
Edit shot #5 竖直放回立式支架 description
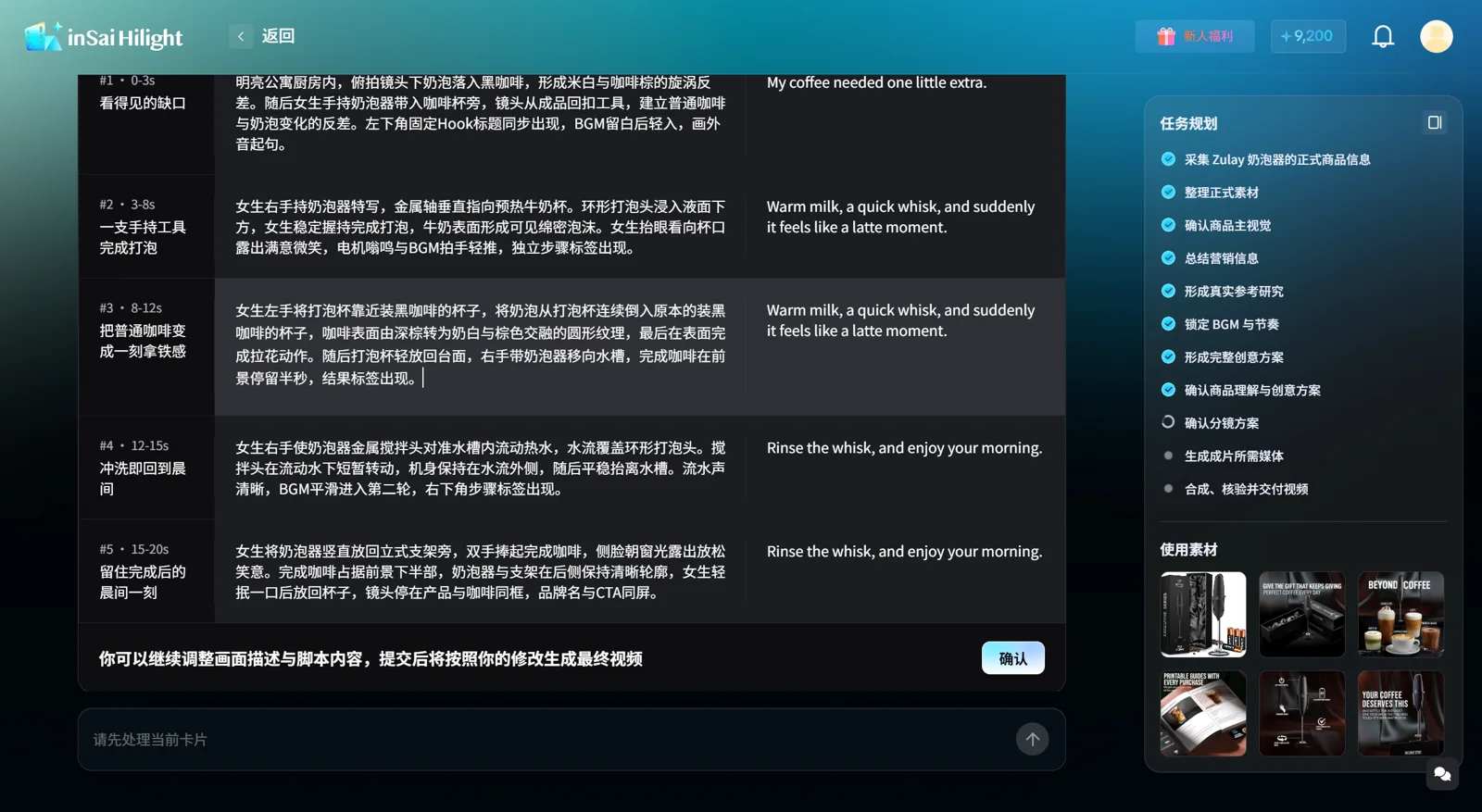480,571
